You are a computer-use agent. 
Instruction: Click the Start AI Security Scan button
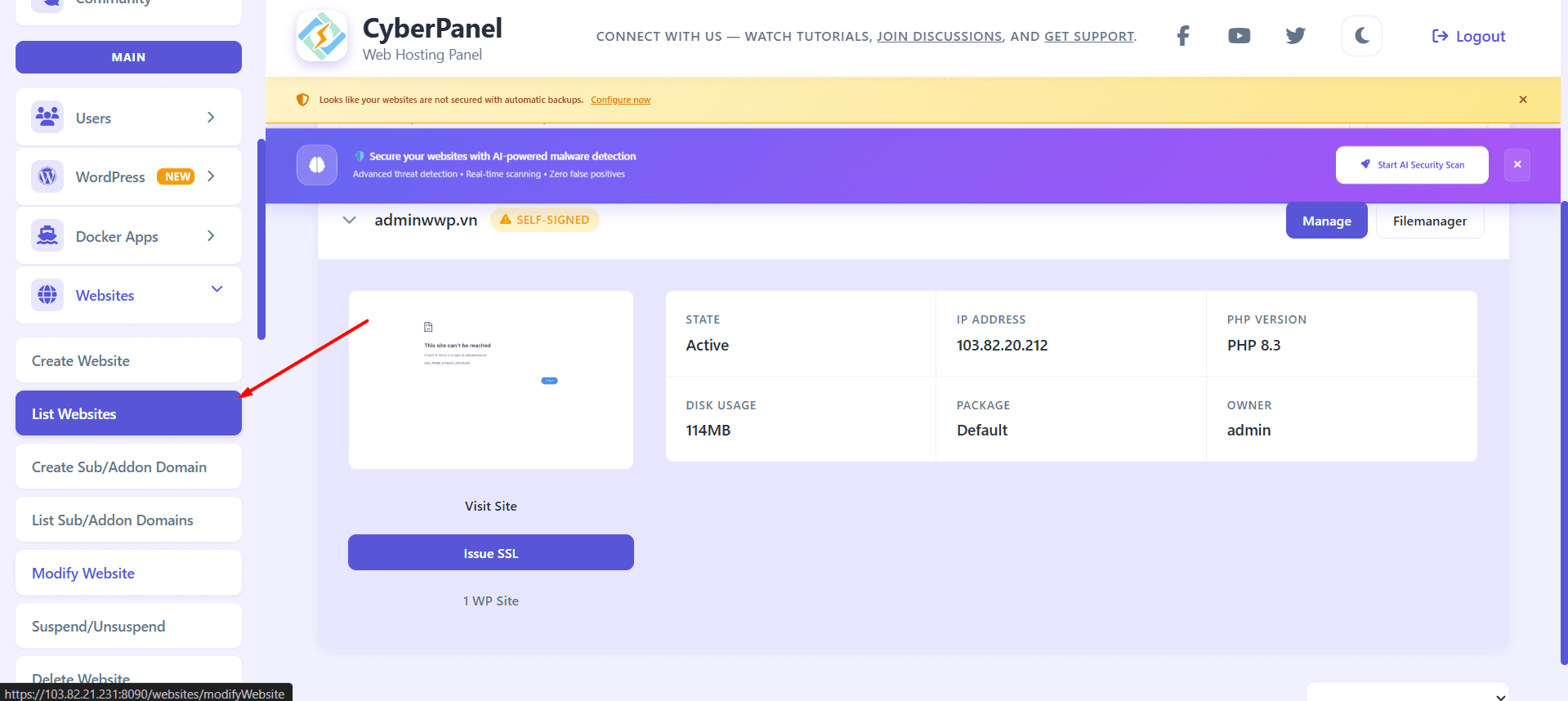[1411, 165]
